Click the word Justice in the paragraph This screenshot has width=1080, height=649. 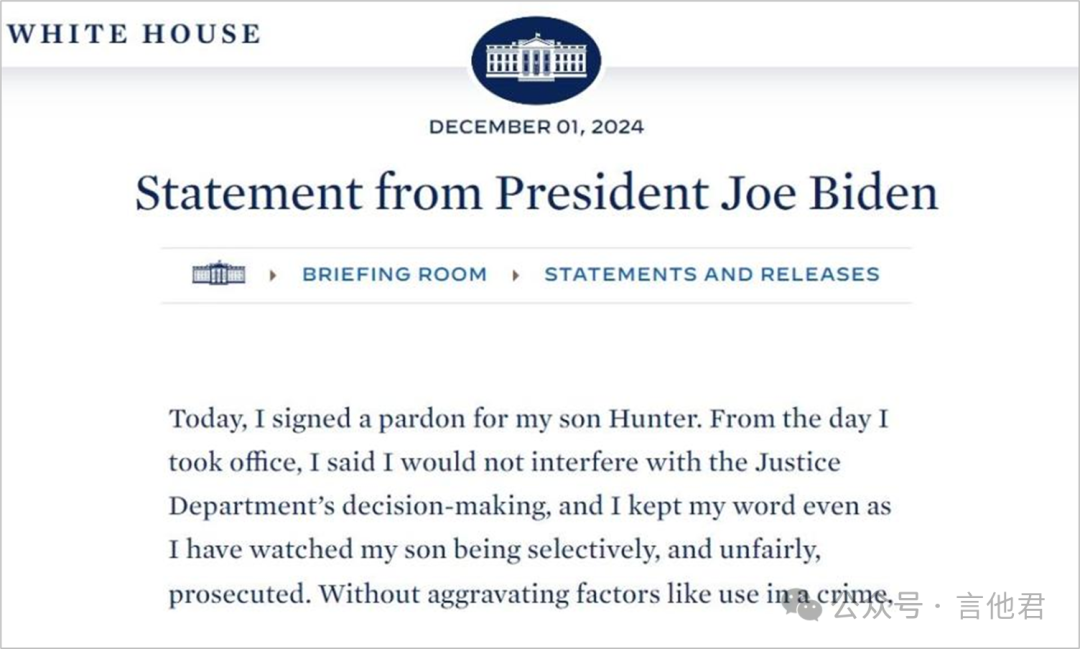(x=798, y=462)
